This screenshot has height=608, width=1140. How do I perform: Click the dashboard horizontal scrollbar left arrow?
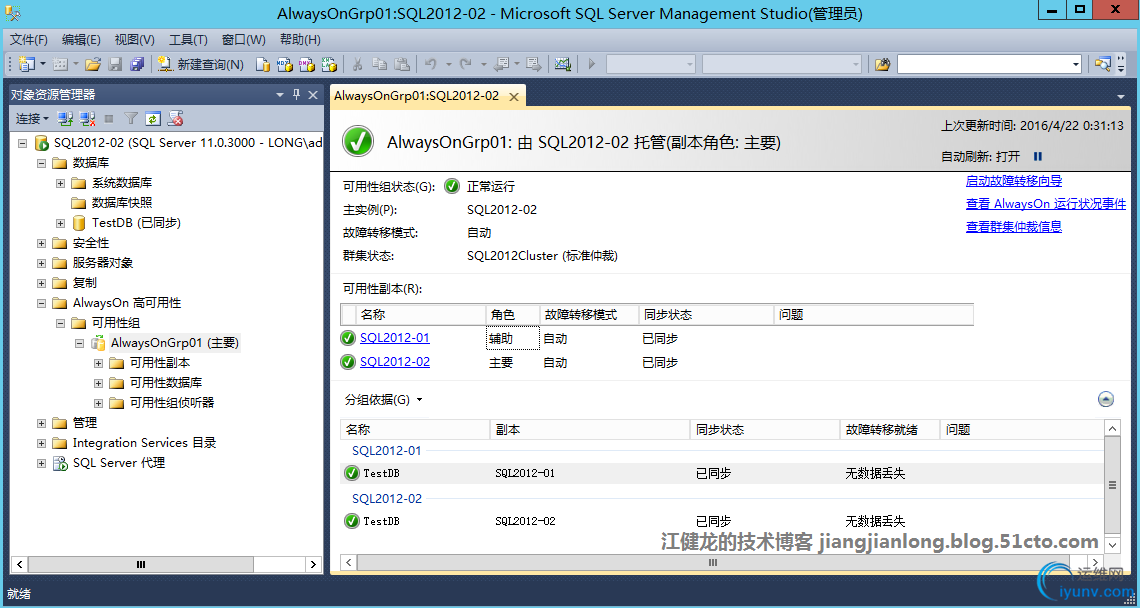pos(349,562)
